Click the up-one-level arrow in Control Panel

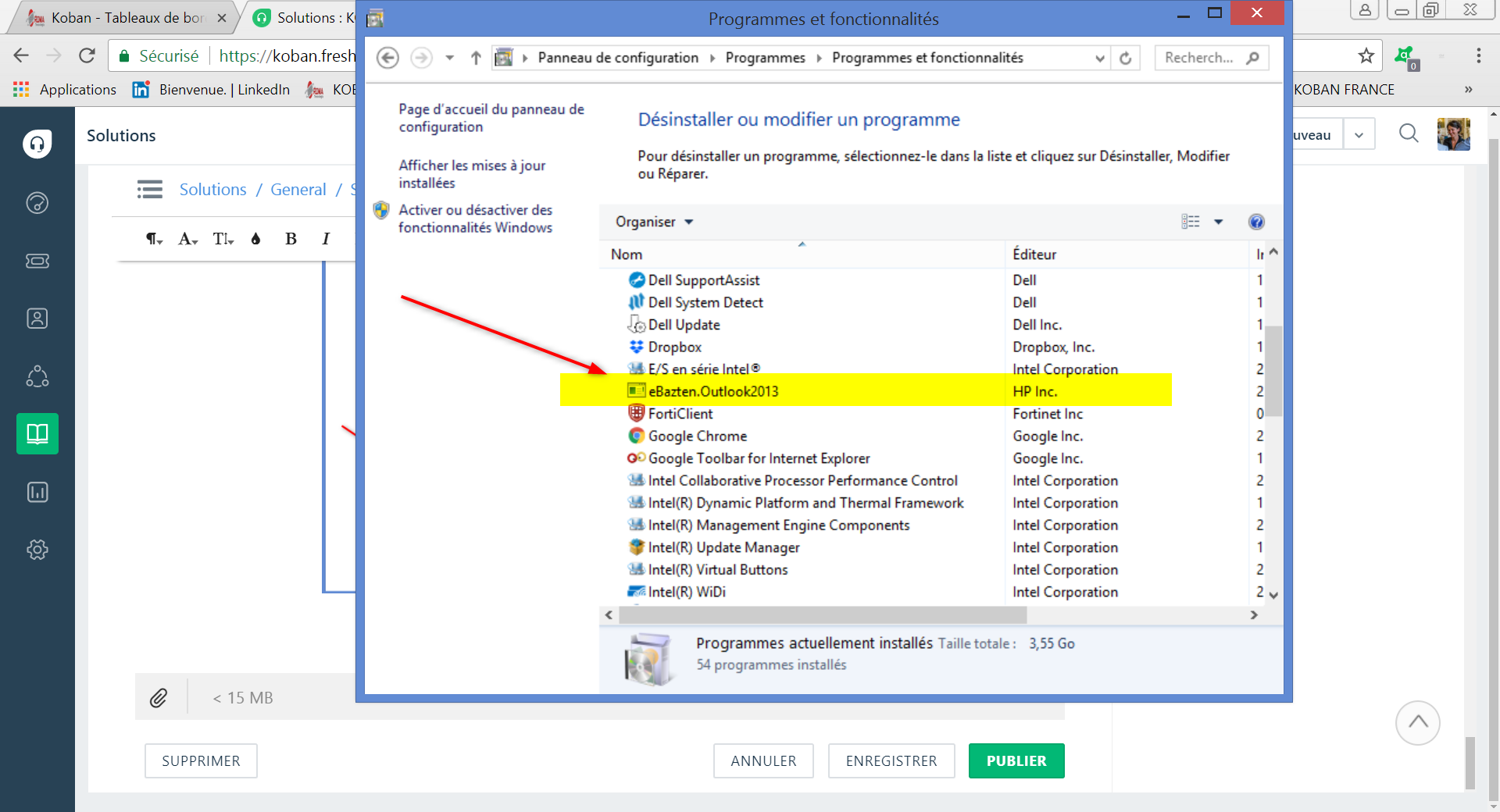coord(476,58)
